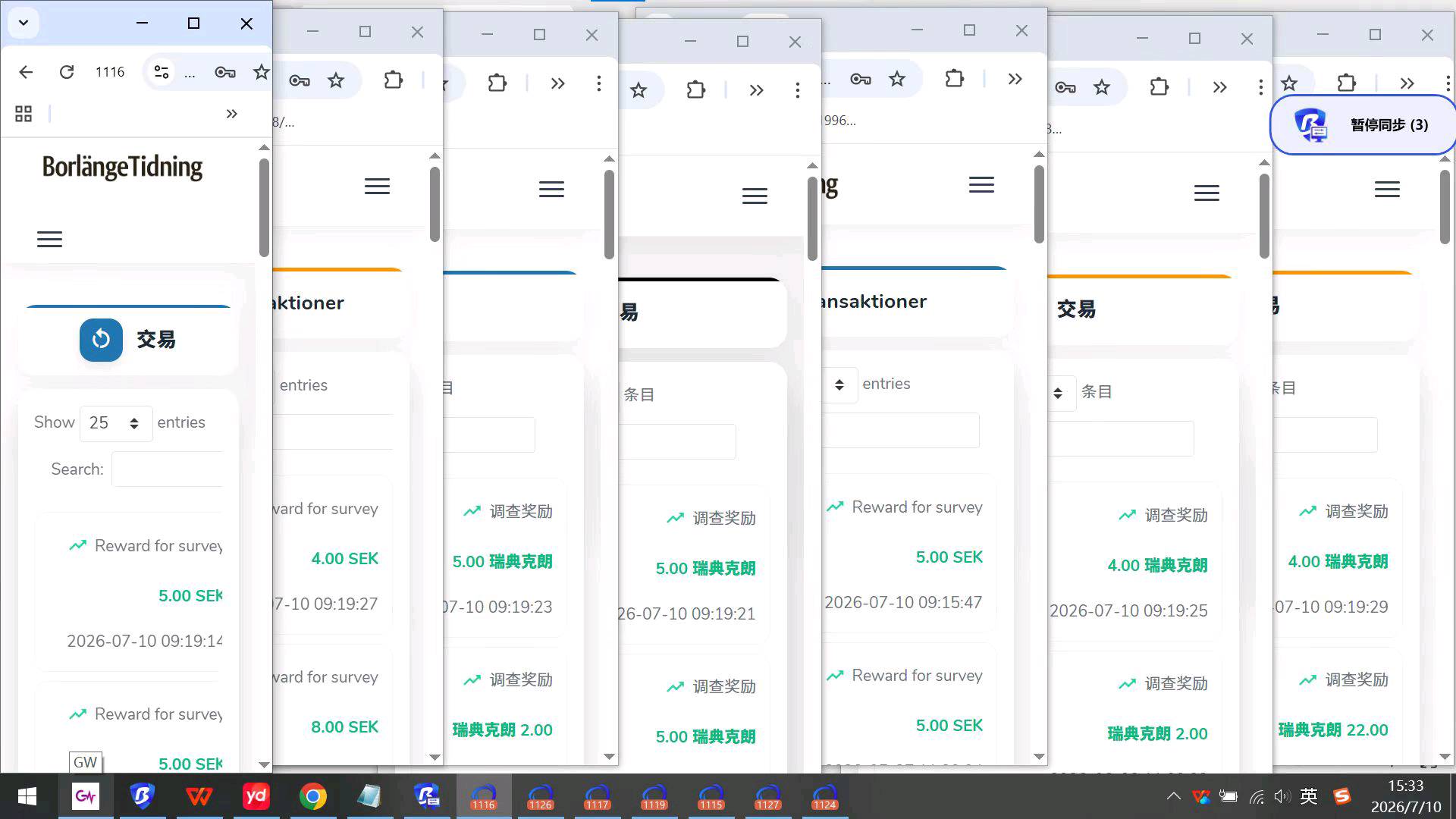The image size is (1456, 819).
Task: Open the apps grid icon in the leftmost bookmarks bar
Action: click(24, 114)
